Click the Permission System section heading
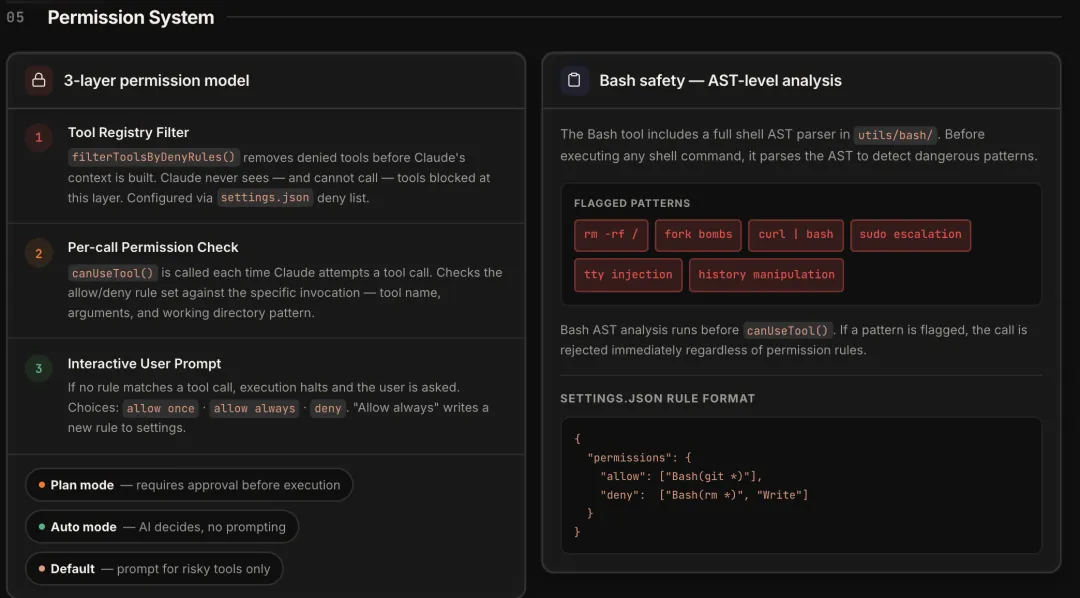This screenshot has height=598, width=1080. [131, 17]
